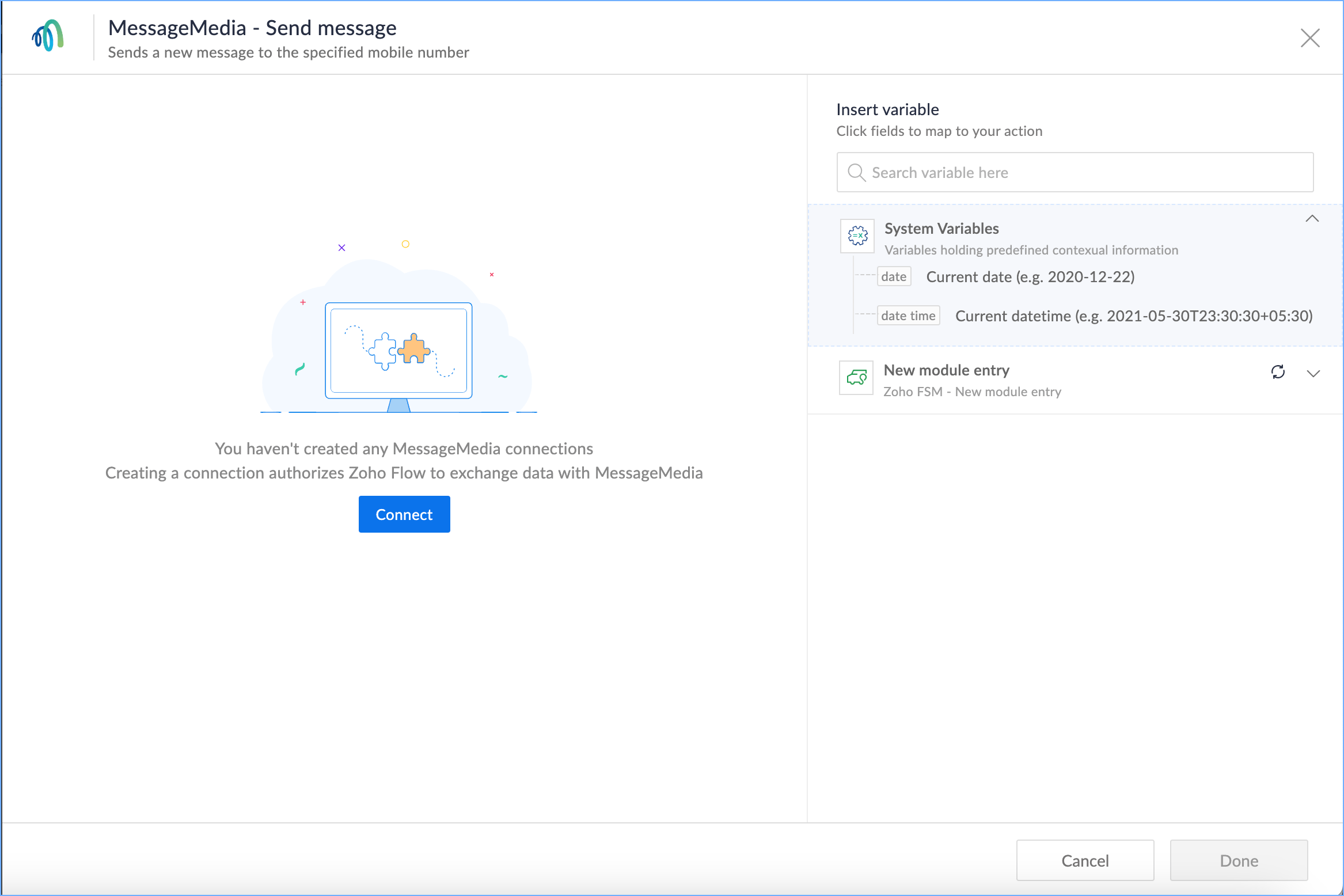The height and width of the screenshot is (896, 1344).
Task: Click the Insert variable panel heading
Action: tap(887, 109)
